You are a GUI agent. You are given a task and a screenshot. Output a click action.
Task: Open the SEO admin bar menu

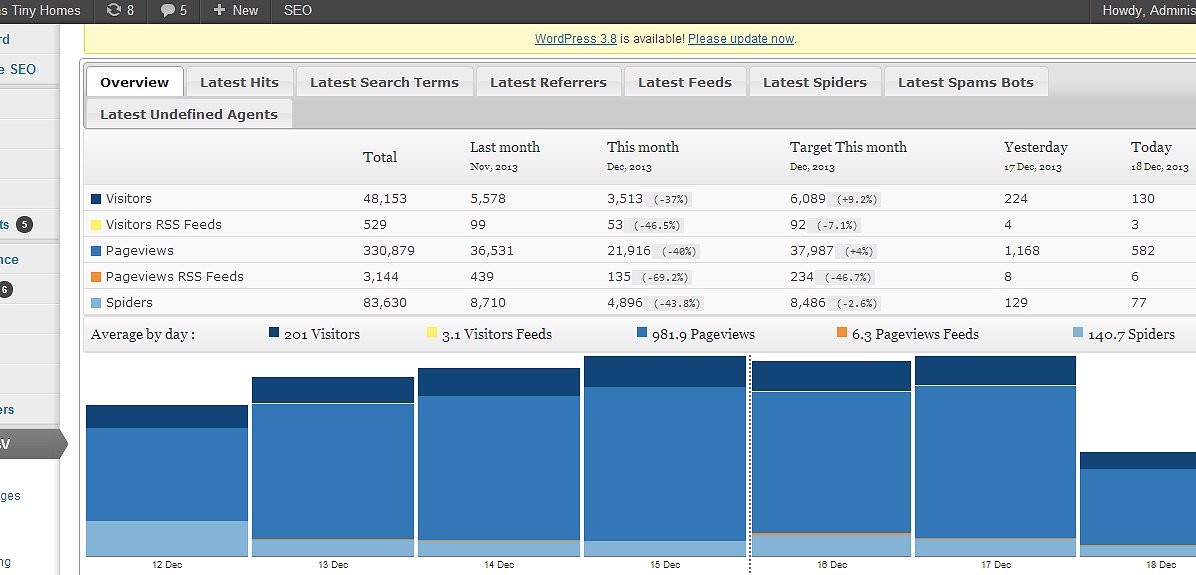297,11
